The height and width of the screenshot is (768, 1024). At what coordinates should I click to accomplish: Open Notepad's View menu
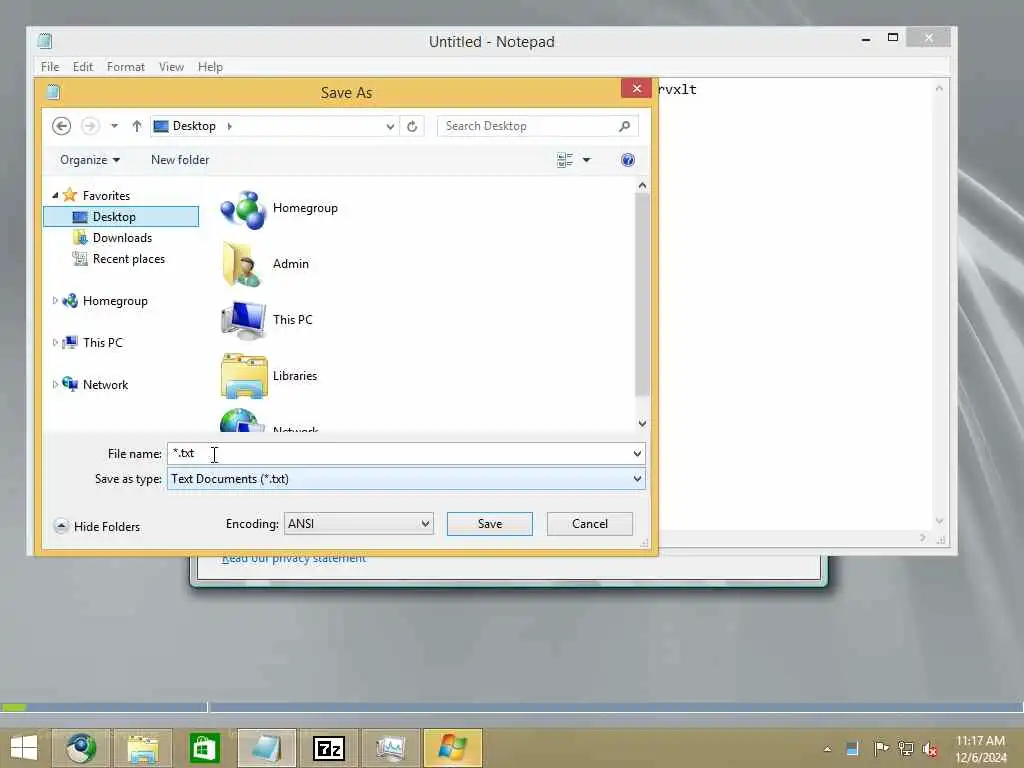pos(171,67)
